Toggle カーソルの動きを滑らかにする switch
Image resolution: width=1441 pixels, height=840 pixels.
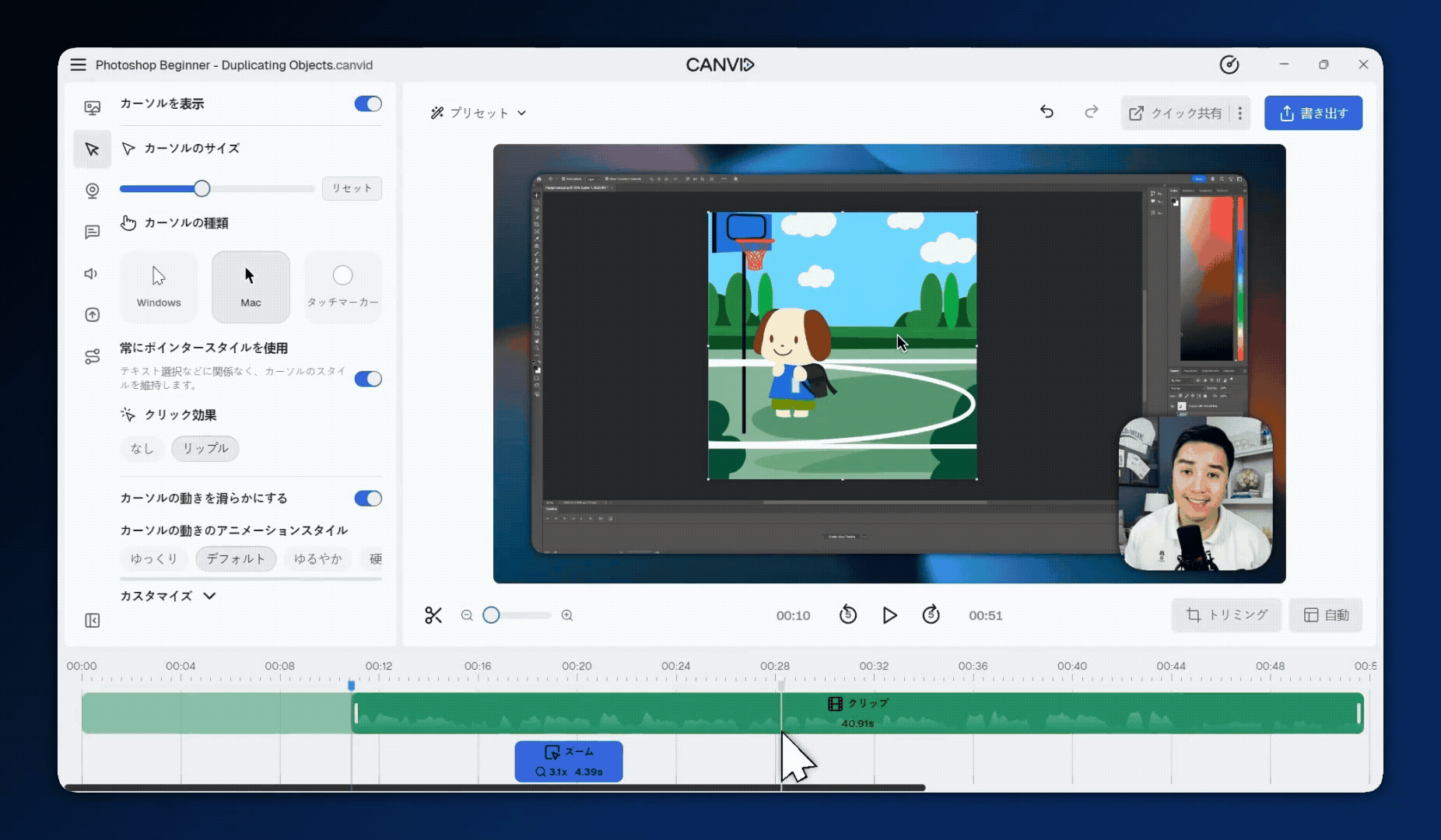tap(367, 499)
